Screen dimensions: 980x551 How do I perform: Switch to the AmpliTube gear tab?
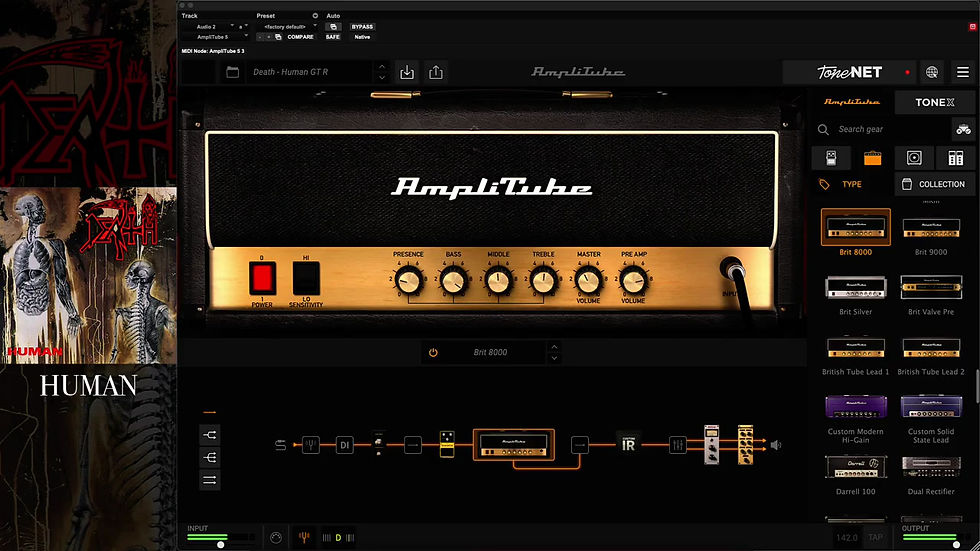(851, 102)
